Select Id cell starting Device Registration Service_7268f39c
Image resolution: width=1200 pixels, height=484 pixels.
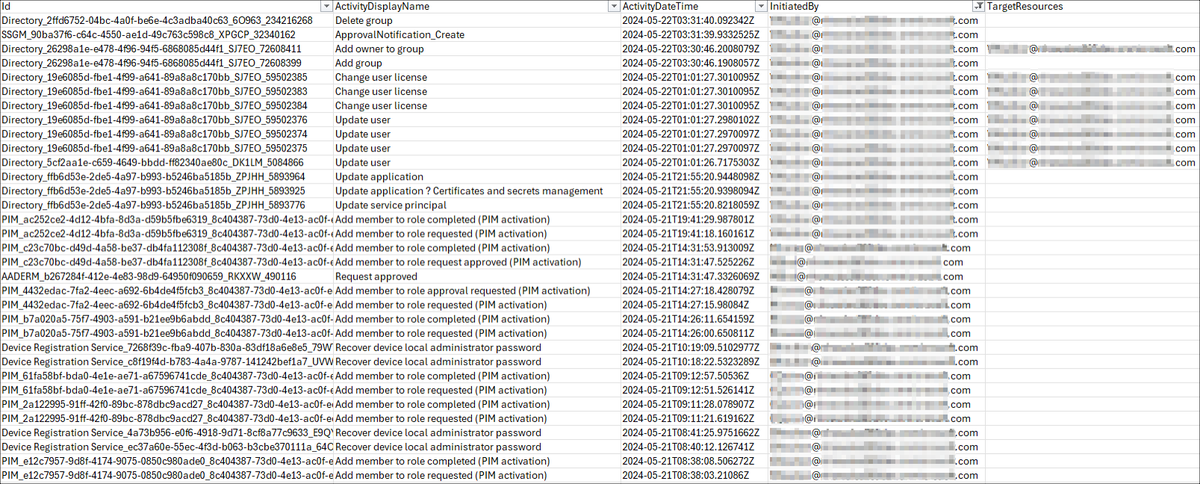pyautogui.click(x=166, y=347)
